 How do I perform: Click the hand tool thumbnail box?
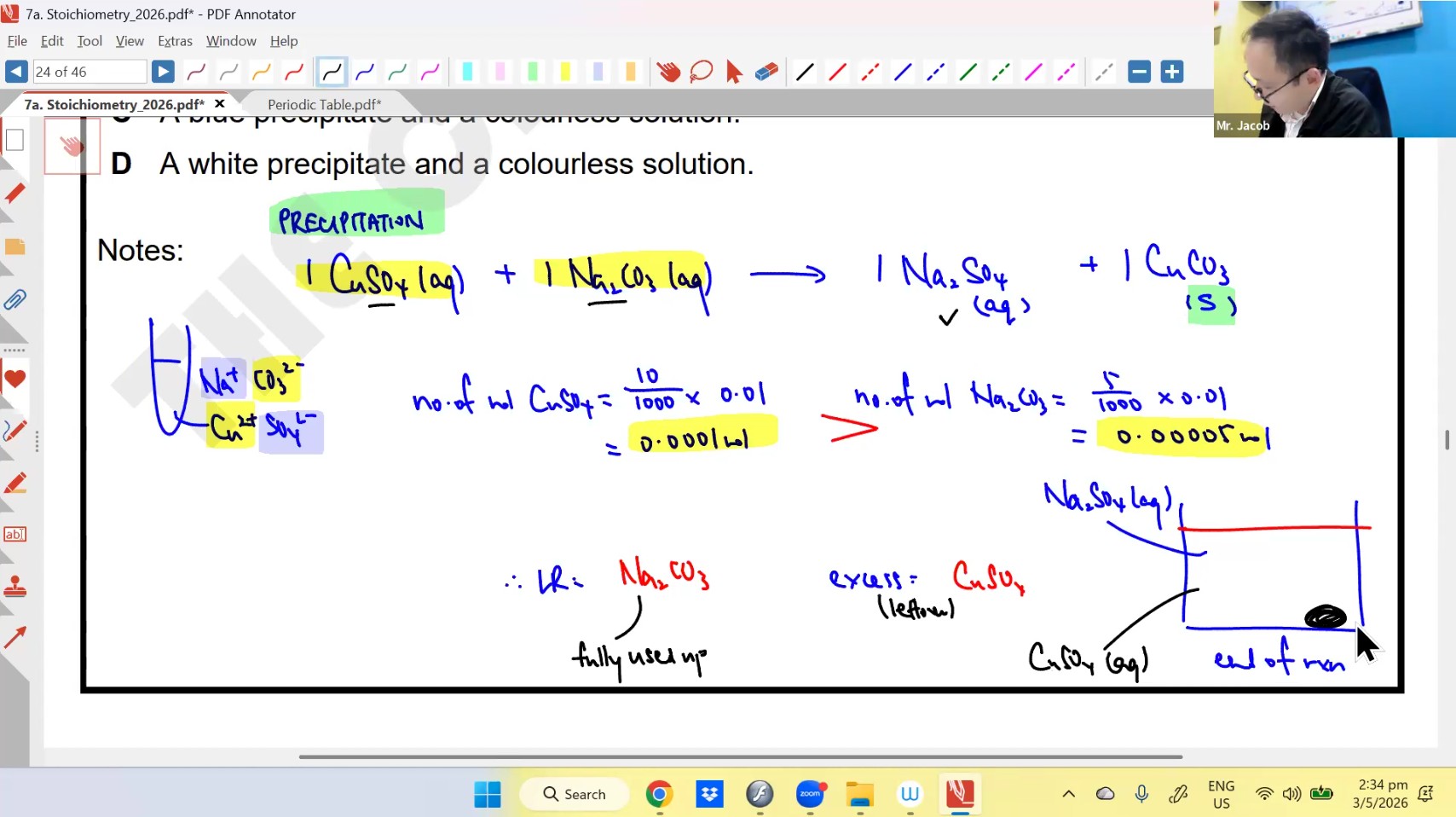click(72, 146)
